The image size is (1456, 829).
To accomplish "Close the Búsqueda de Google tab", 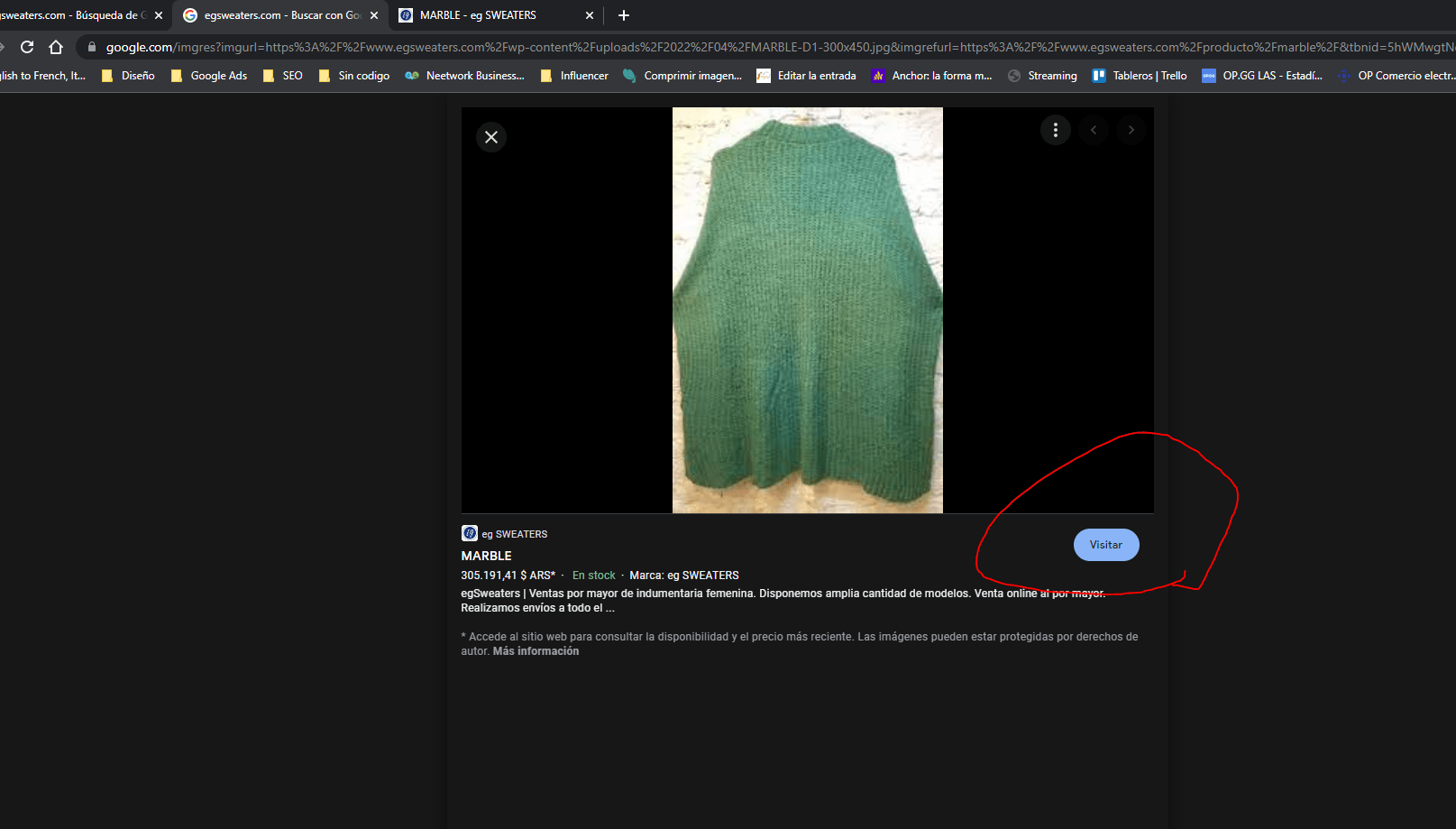I will click(159, 15).
